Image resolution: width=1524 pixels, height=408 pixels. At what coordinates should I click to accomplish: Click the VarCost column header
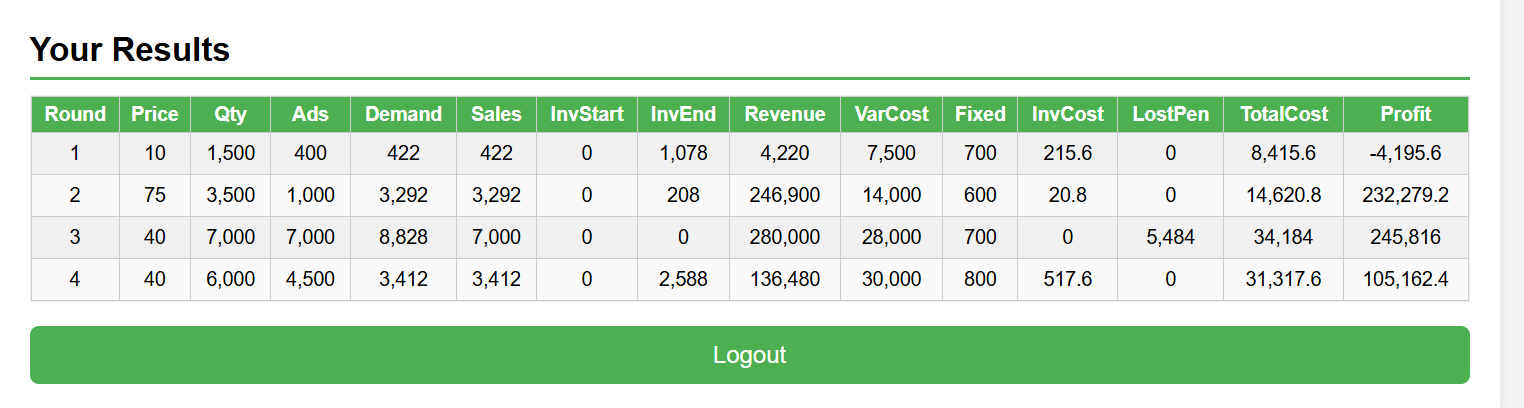coord(891,114)
